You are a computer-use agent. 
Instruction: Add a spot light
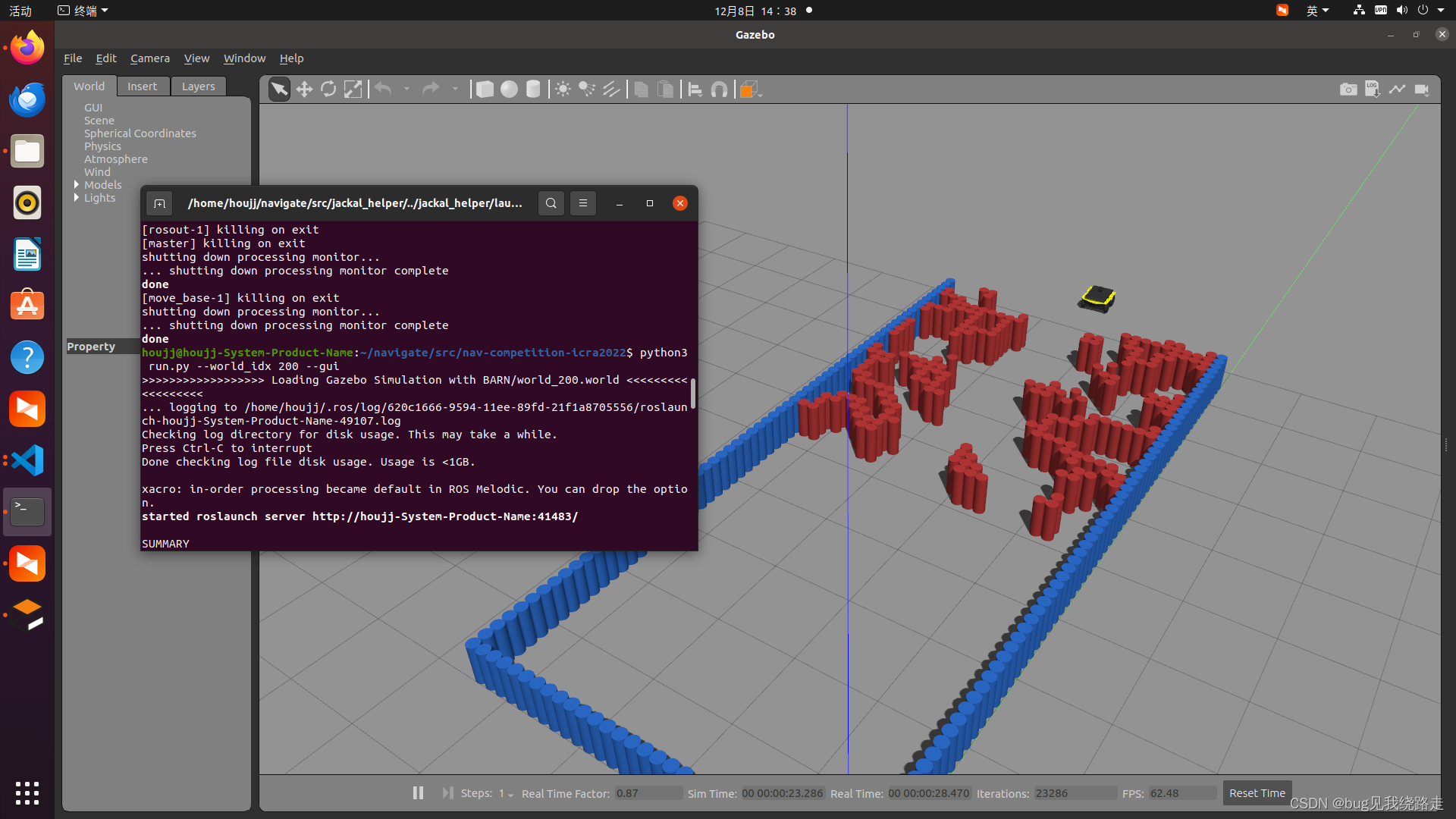click(x=587, y=89)
